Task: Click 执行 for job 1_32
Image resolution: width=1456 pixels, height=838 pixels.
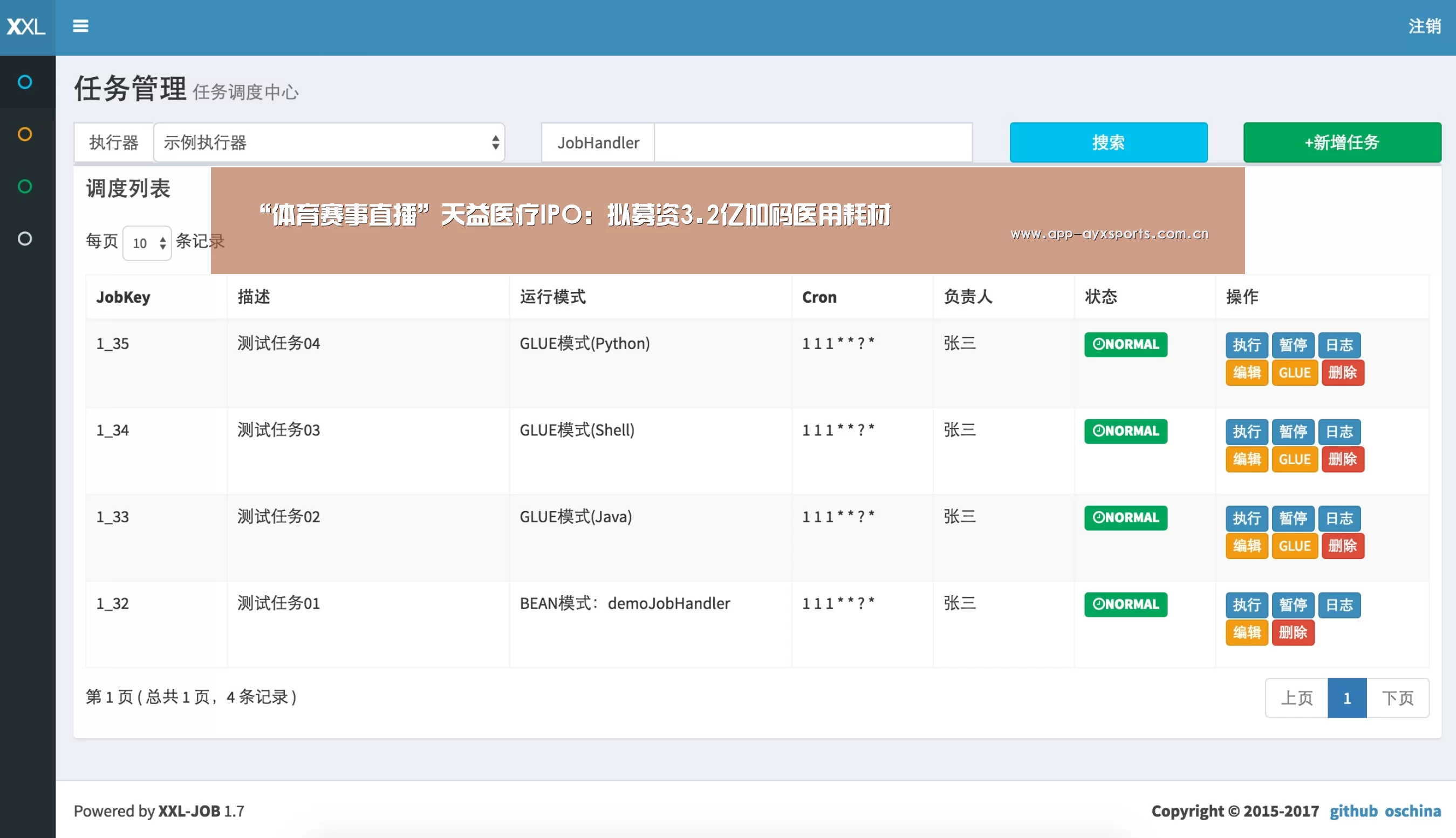Action: (1247, 605)
